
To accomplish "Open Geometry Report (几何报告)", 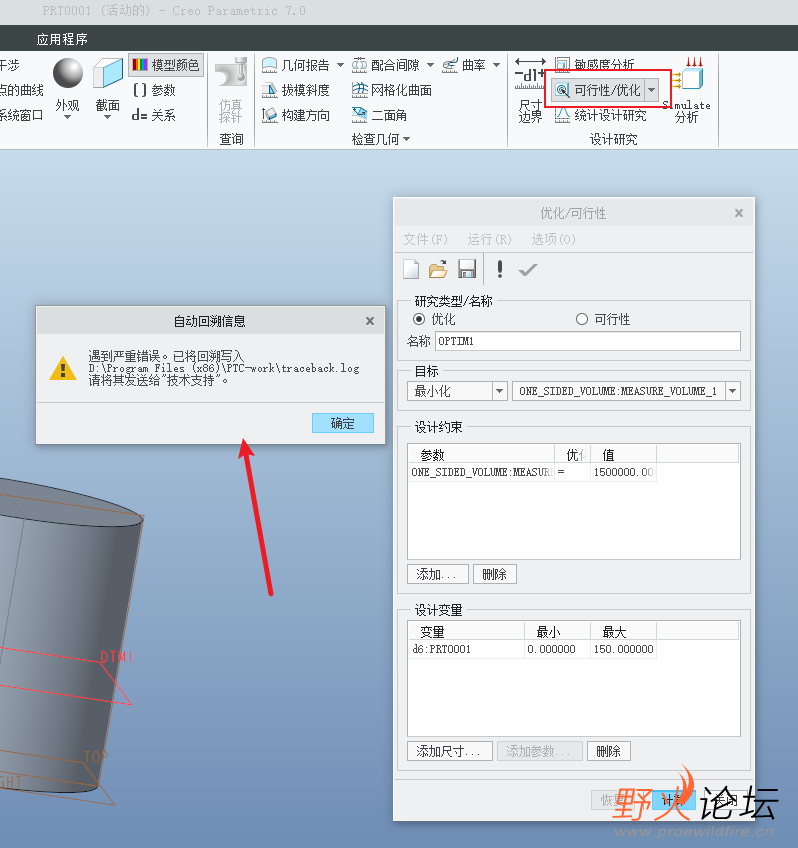I will (296, 65).
